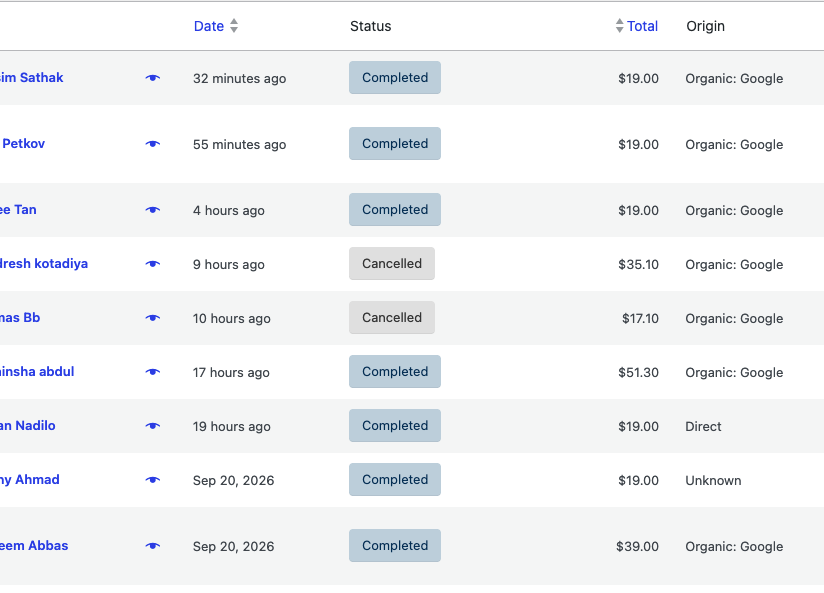Preview the order from Nadilo
Screen dimensions: 824x593
(152, 426)
